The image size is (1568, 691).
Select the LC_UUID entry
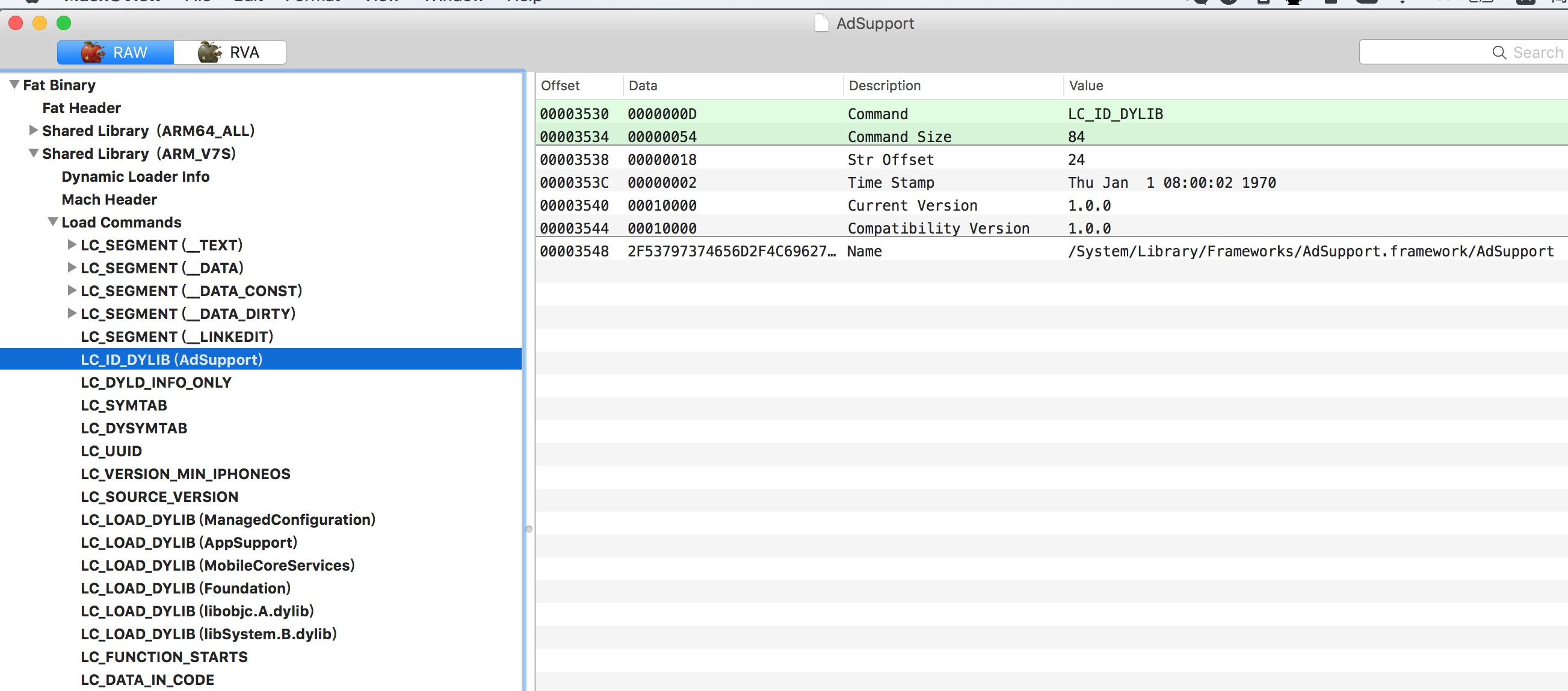tap(111, 451)
